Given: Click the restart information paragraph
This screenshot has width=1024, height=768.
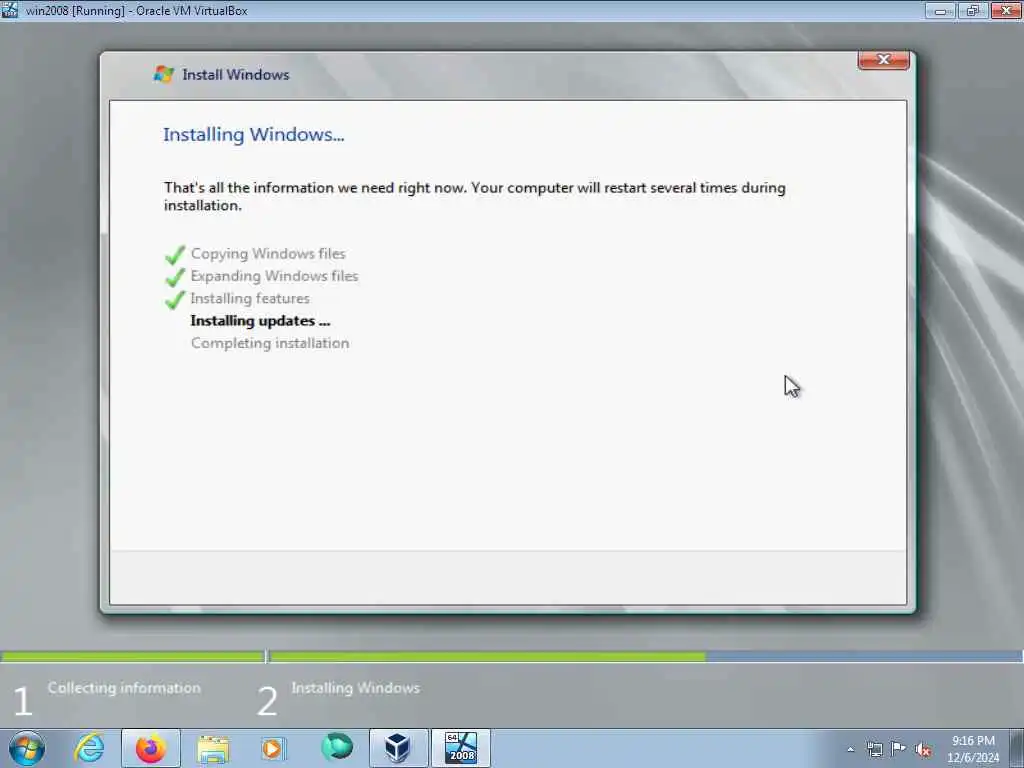Looking at the screenshot, I should click(x=474, y=196).
